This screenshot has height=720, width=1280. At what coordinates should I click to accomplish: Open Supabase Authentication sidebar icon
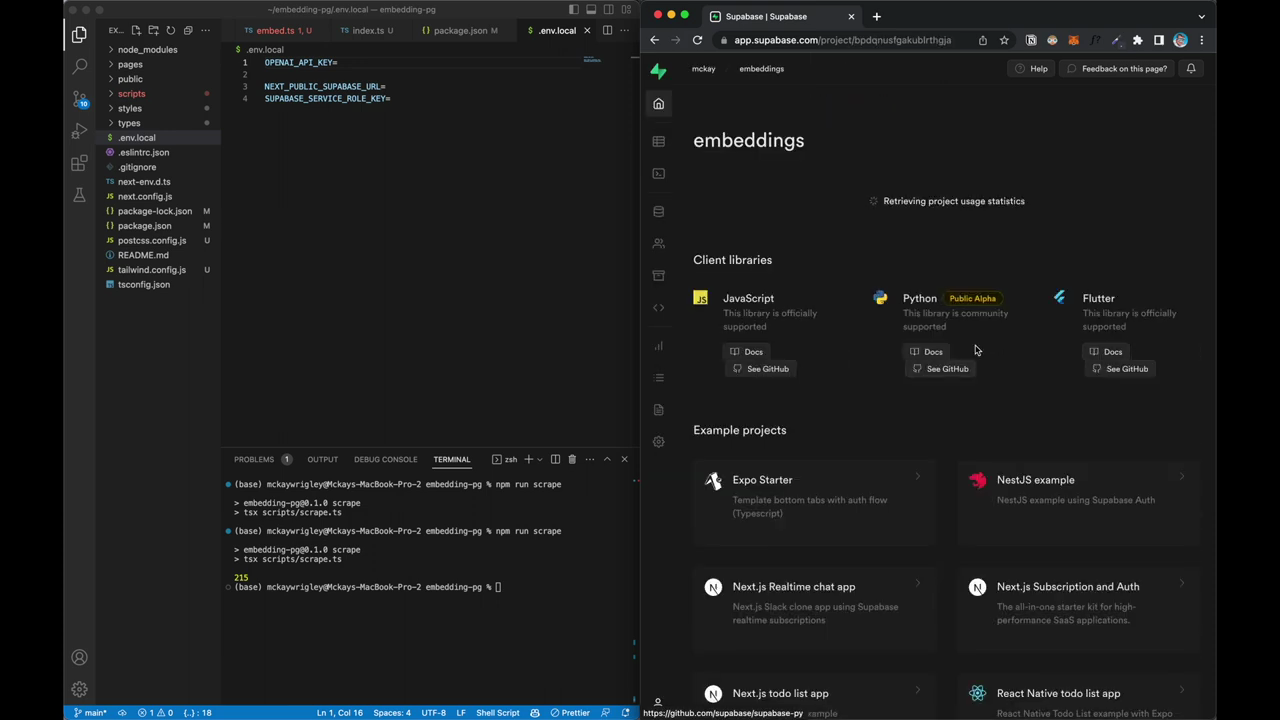click(x=658, y=244)
